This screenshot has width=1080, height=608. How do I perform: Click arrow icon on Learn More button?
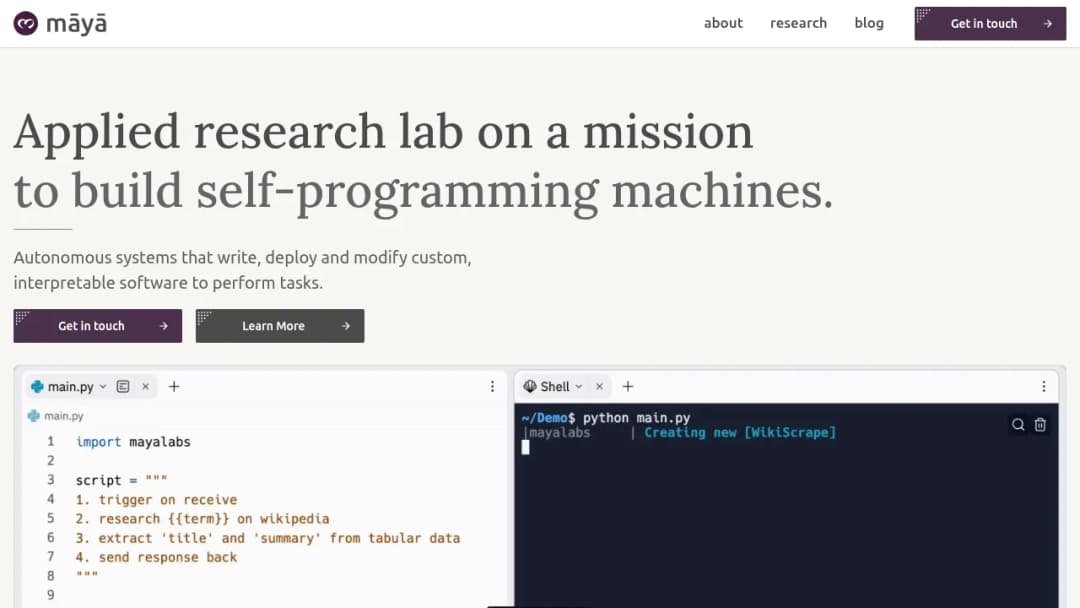click(x=346, y=326)
